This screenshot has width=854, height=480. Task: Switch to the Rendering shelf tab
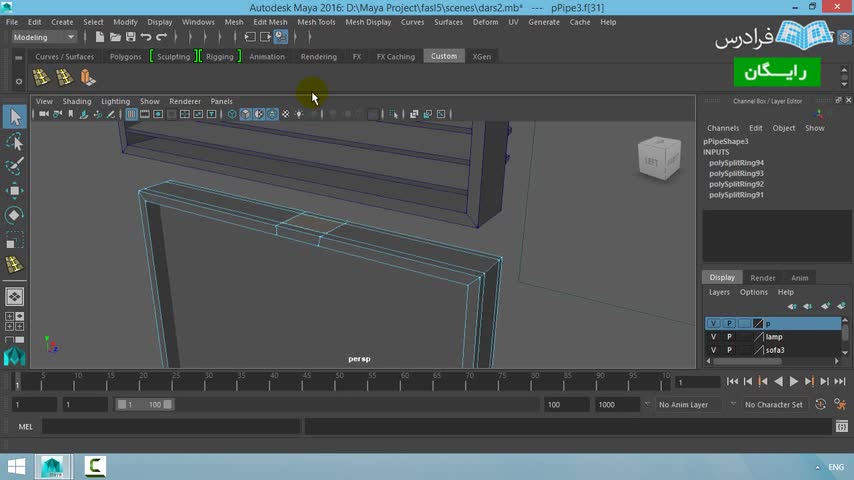319,57
